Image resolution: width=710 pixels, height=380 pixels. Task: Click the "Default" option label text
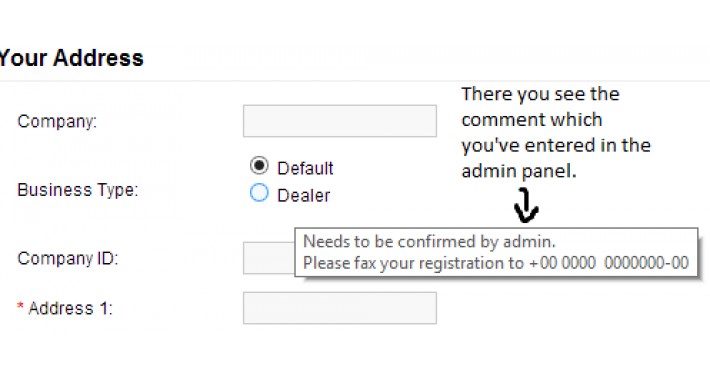pyautogui.click(x=305, y=168)
